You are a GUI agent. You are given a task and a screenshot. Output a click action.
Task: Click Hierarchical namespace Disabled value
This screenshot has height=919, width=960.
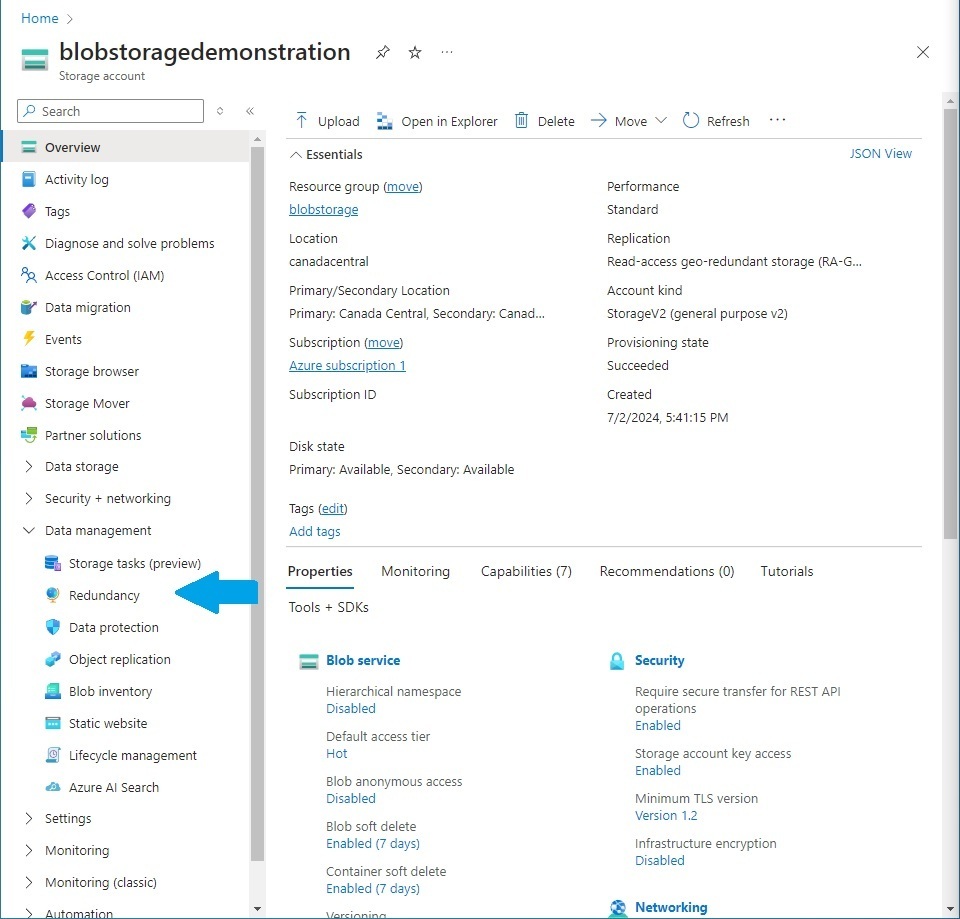[351, 708]
